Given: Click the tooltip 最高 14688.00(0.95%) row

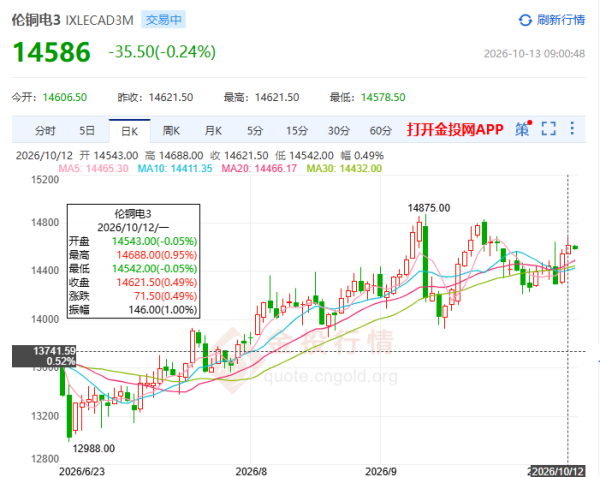Looking at the screenshot, I should [133, 255].
